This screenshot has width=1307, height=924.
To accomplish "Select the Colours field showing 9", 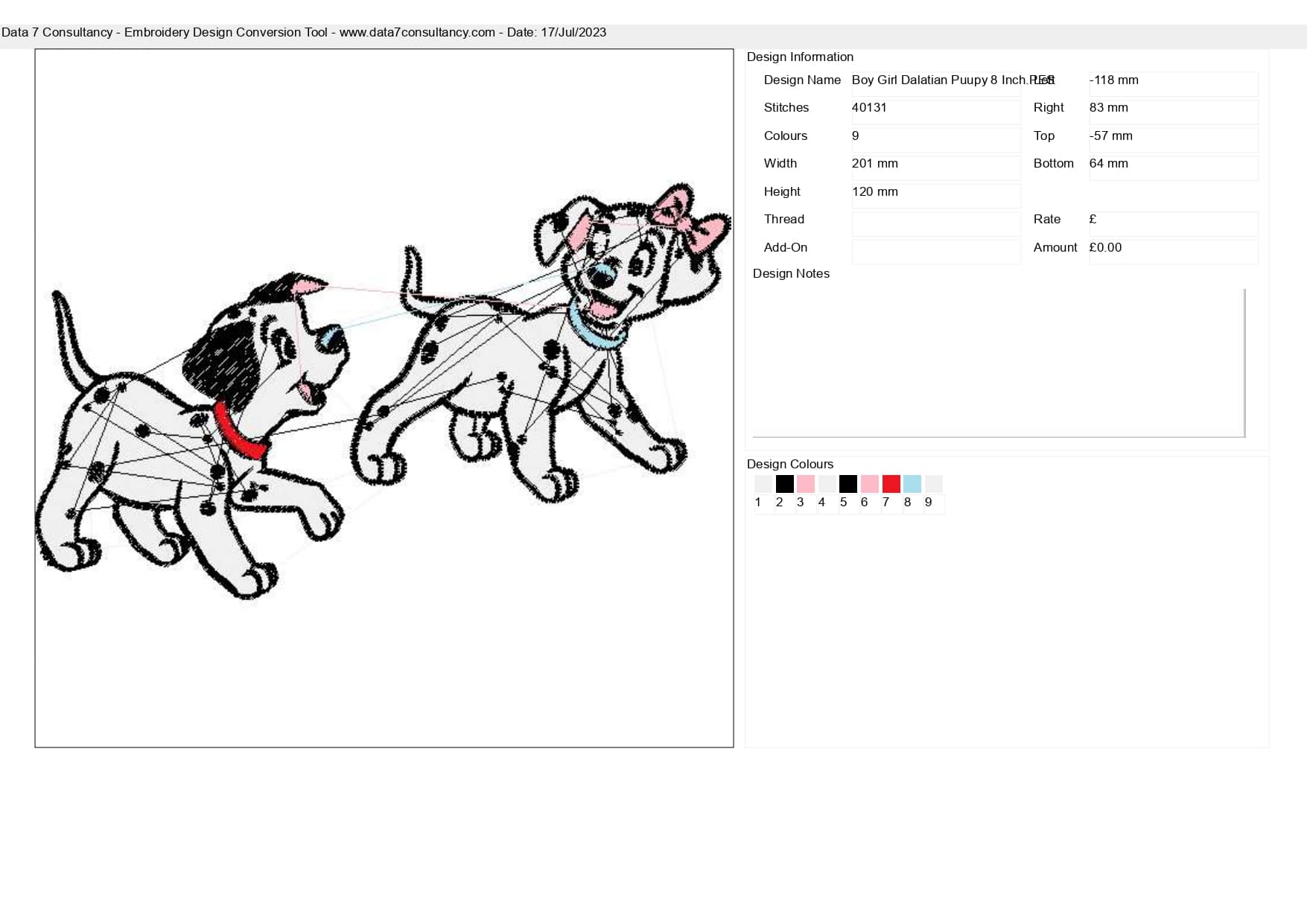I will pyautogui.click(x=936, y=140).
